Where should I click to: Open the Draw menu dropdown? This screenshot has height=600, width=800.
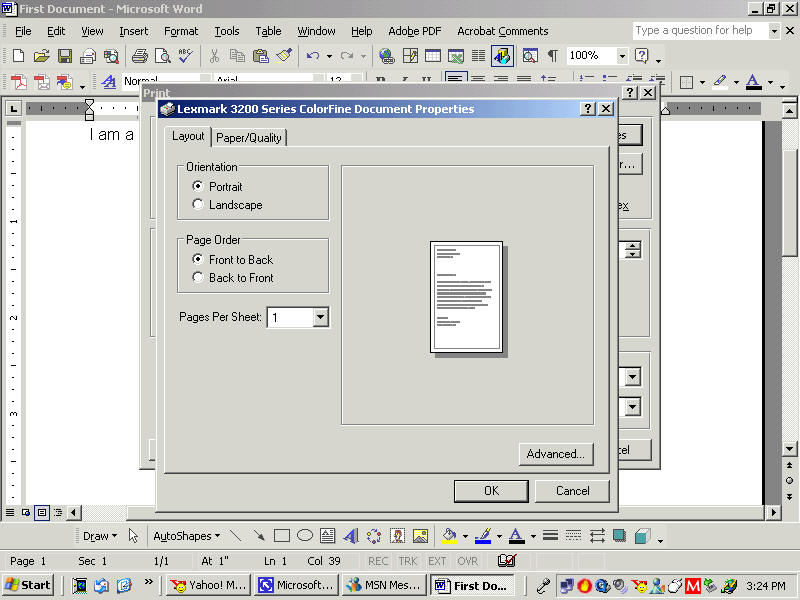(100, 536)
